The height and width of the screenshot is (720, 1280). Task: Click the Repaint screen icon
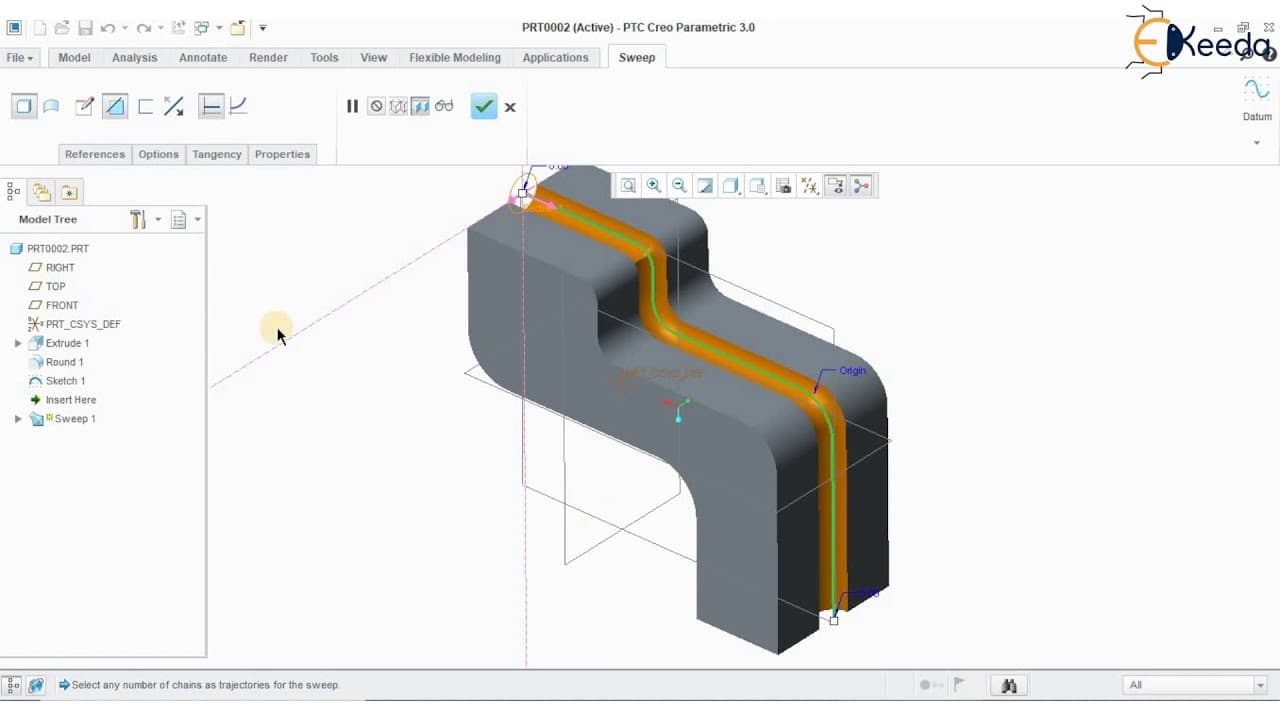tap(706, 185)
